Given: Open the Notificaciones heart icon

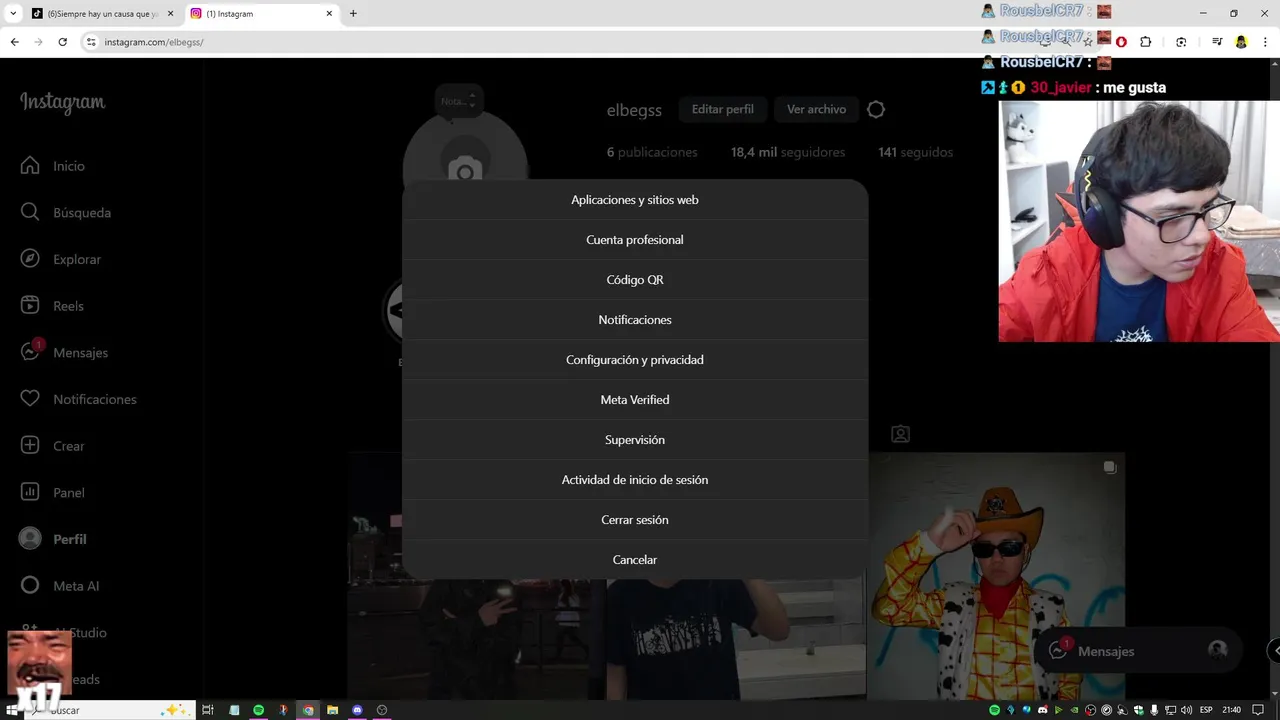Looking at the screenshot, I should (30, 399).
